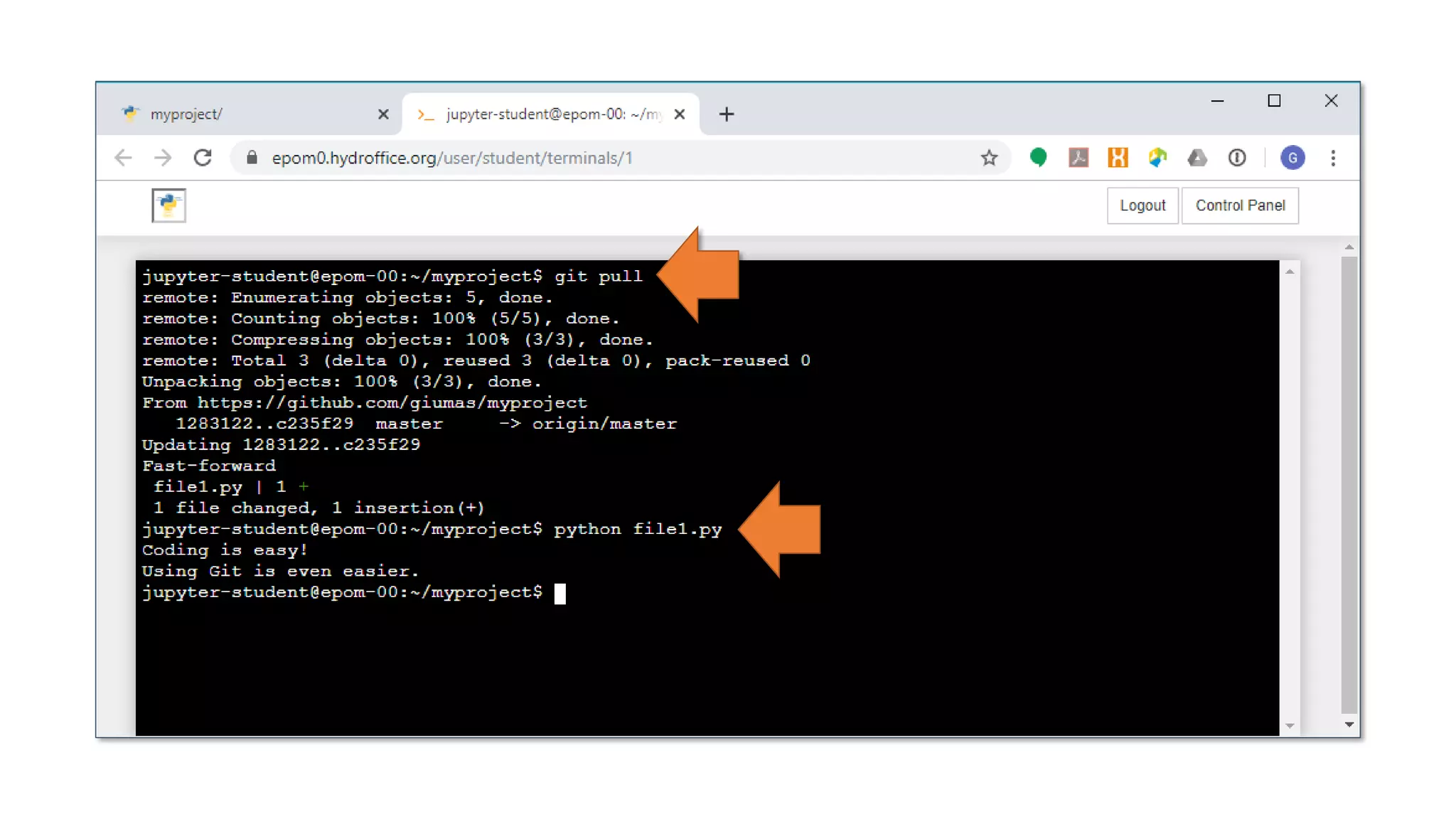Click the page scrollbar down arrow
Screen dimensions: 1456x819
[x=1349, y=724]
